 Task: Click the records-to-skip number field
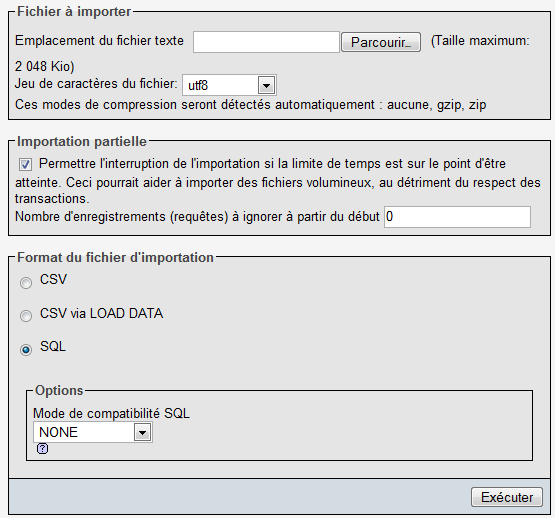click(x=457, y=217)
